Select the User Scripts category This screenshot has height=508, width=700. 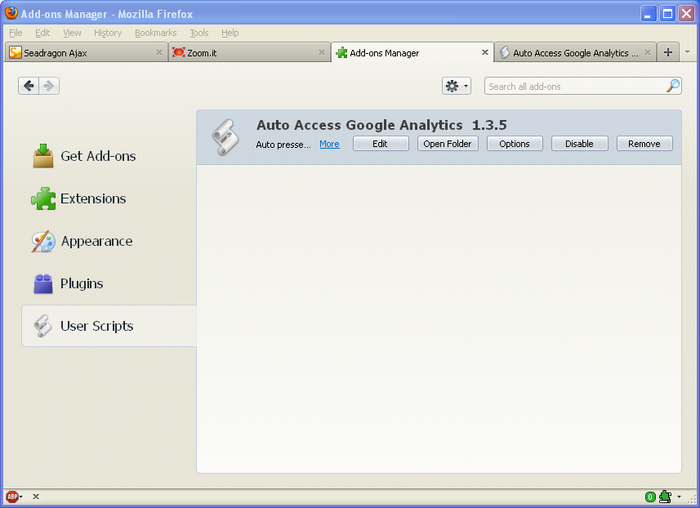pos(109,326)
